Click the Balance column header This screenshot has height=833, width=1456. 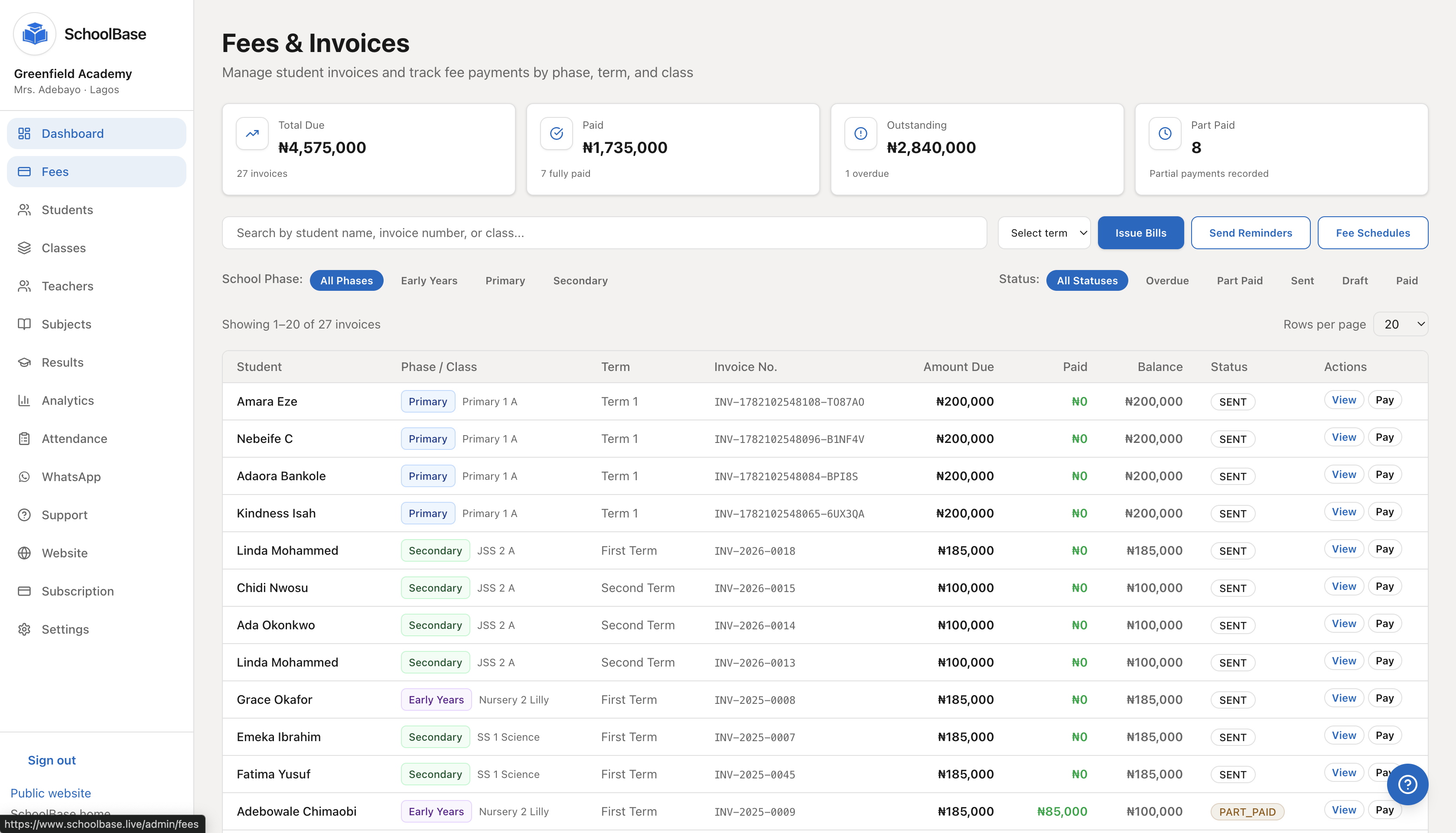pyautogui.click(x=1160, y=367)
